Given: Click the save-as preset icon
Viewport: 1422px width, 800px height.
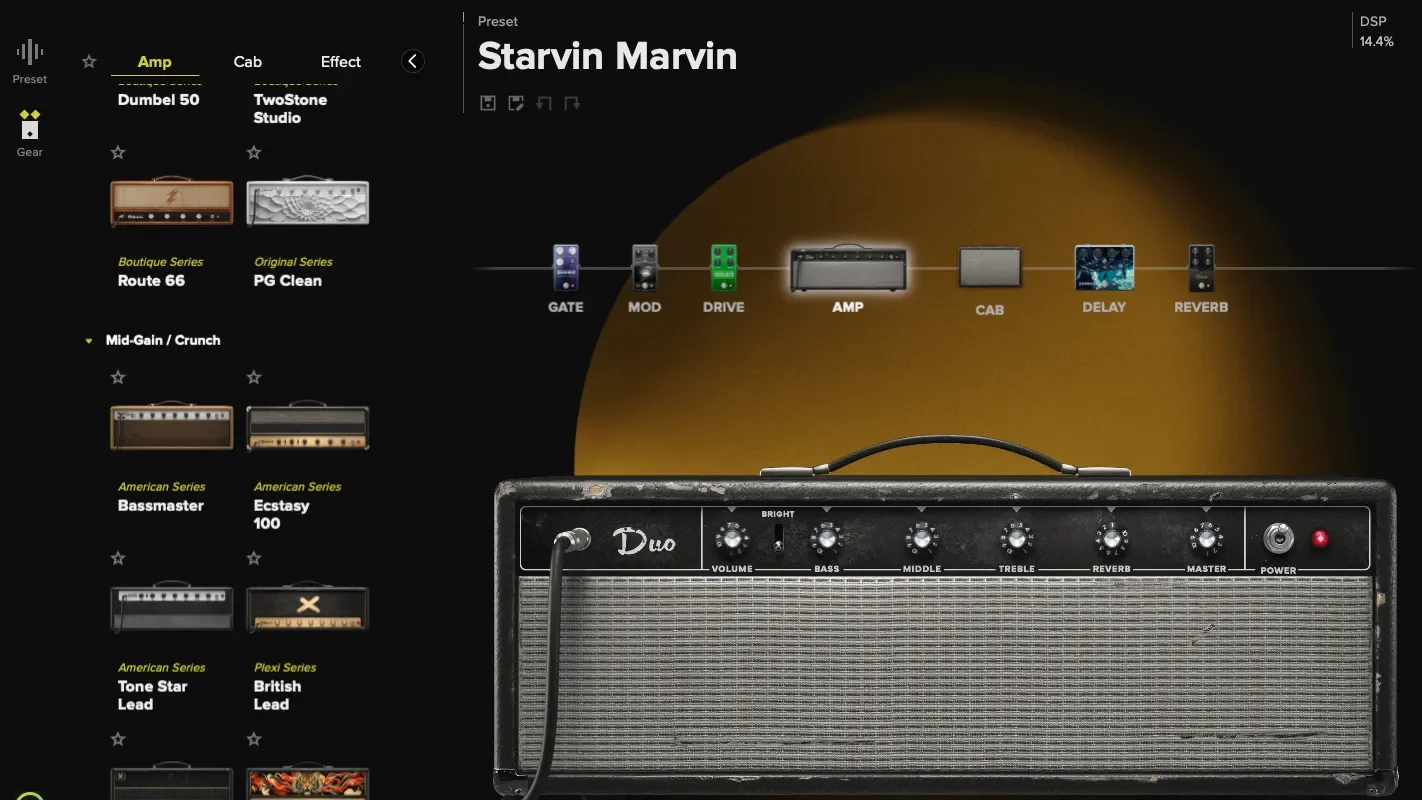Looking at the screenshot, I should click(x=516, y=103).
